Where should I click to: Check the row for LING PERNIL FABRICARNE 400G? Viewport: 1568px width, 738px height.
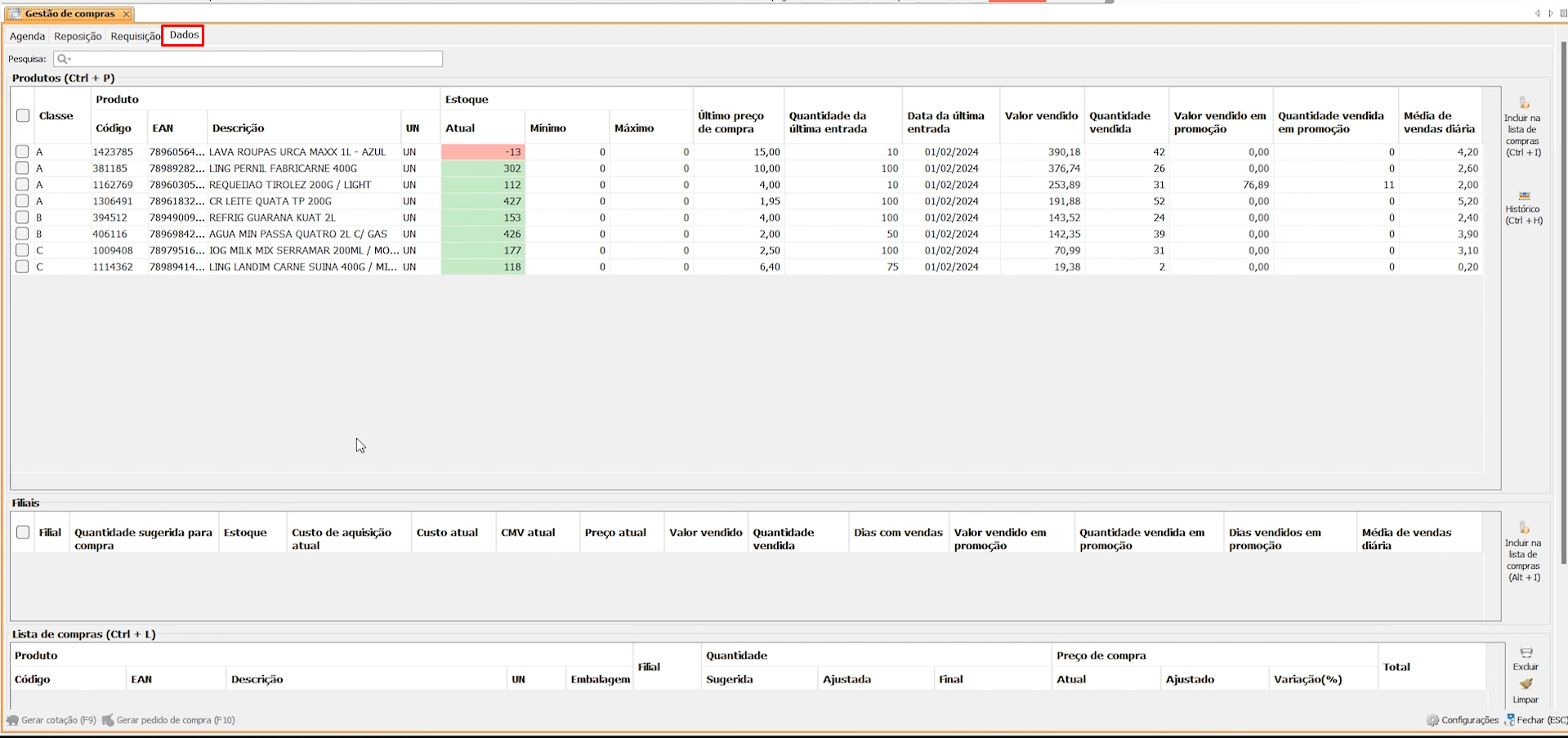[x=22, y=168]
